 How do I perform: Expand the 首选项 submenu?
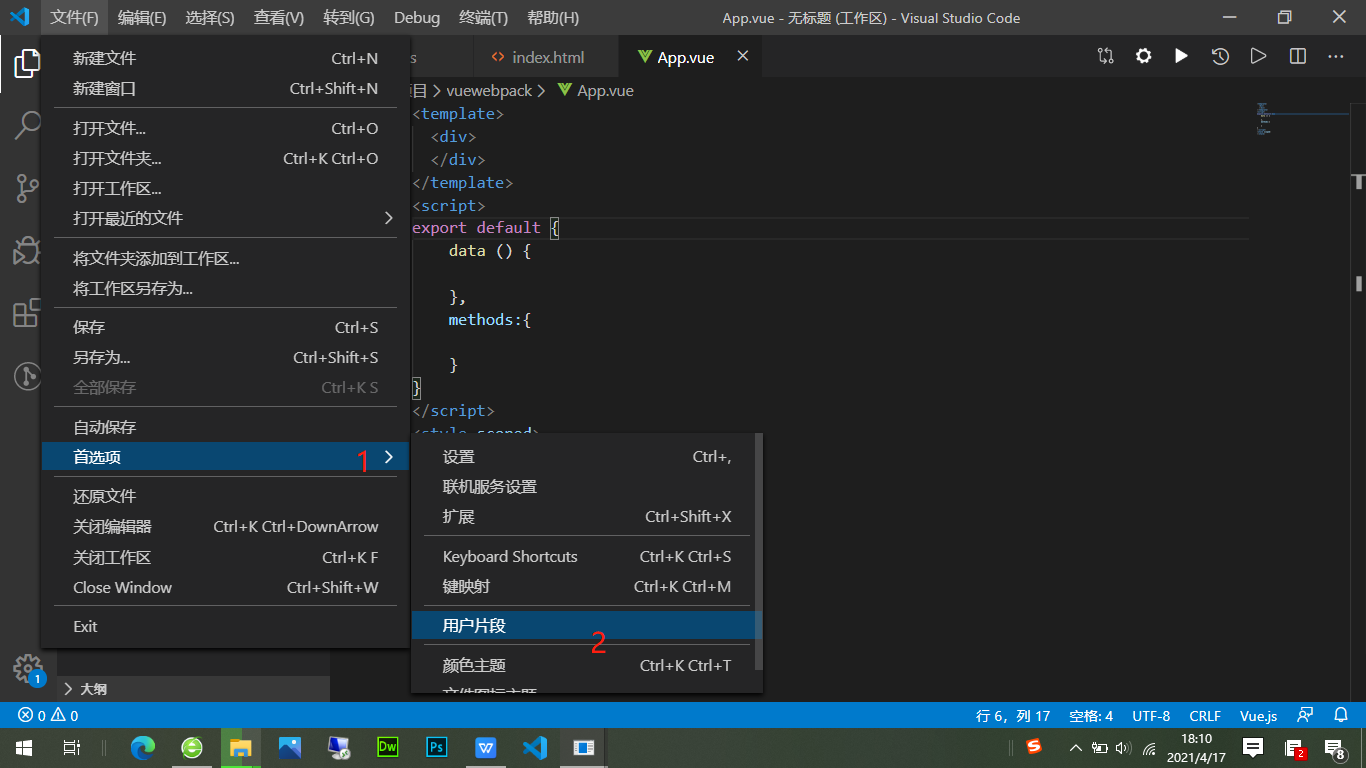pyautogui.click(x=225, y=457)
